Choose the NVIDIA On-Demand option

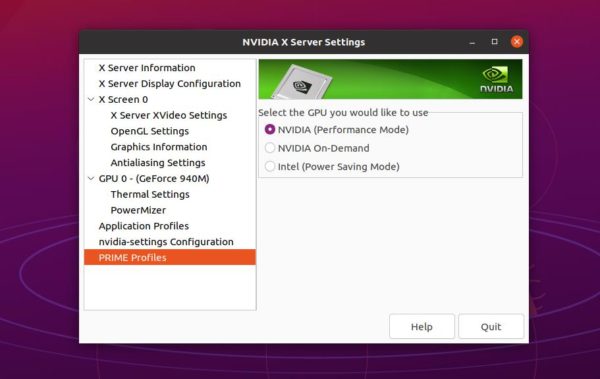(270, 148)
